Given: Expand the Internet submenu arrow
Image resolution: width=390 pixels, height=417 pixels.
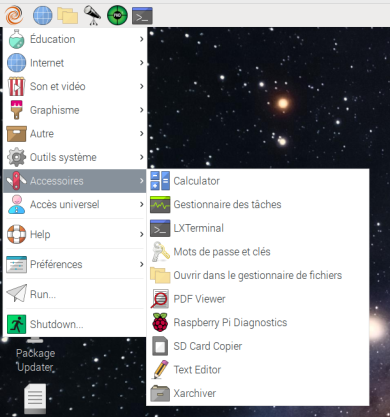Looking at the screenshot, I should [x=142, y=63].
